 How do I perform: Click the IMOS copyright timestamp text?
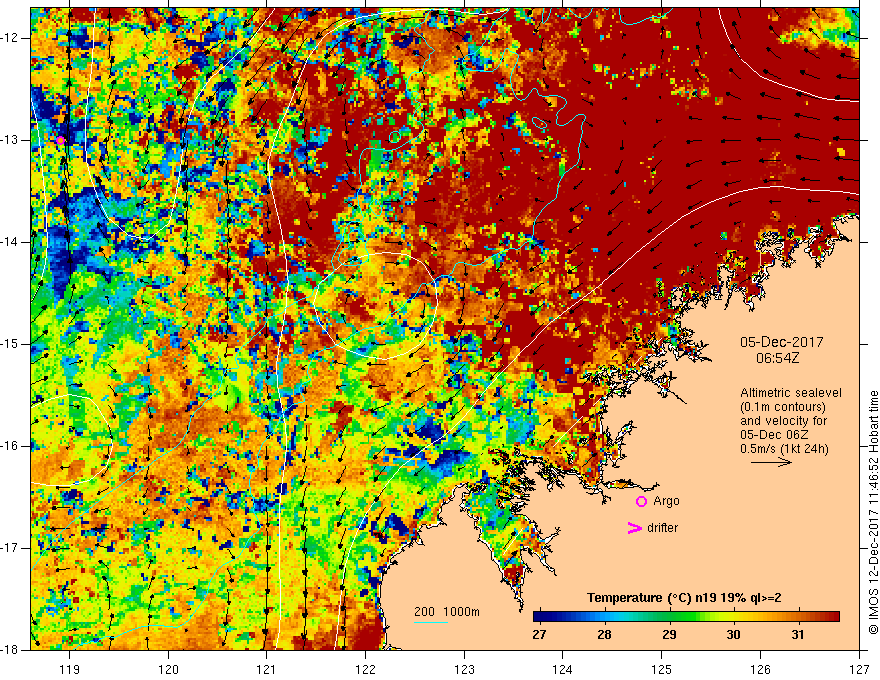(873, 513)
